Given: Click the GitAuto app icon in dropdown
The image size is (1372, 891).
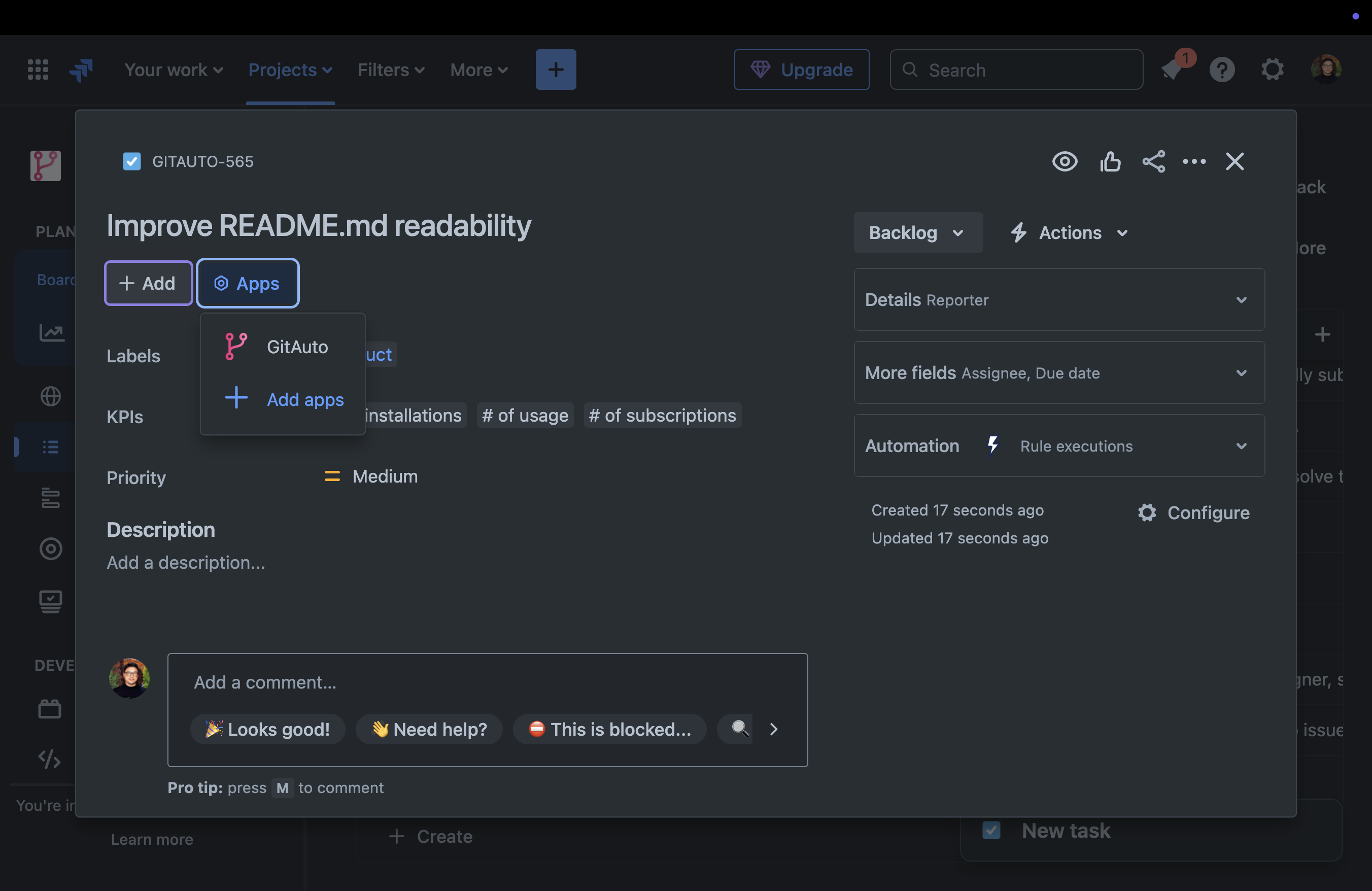Looking at the screenshot, I should (x=237, y=345).
